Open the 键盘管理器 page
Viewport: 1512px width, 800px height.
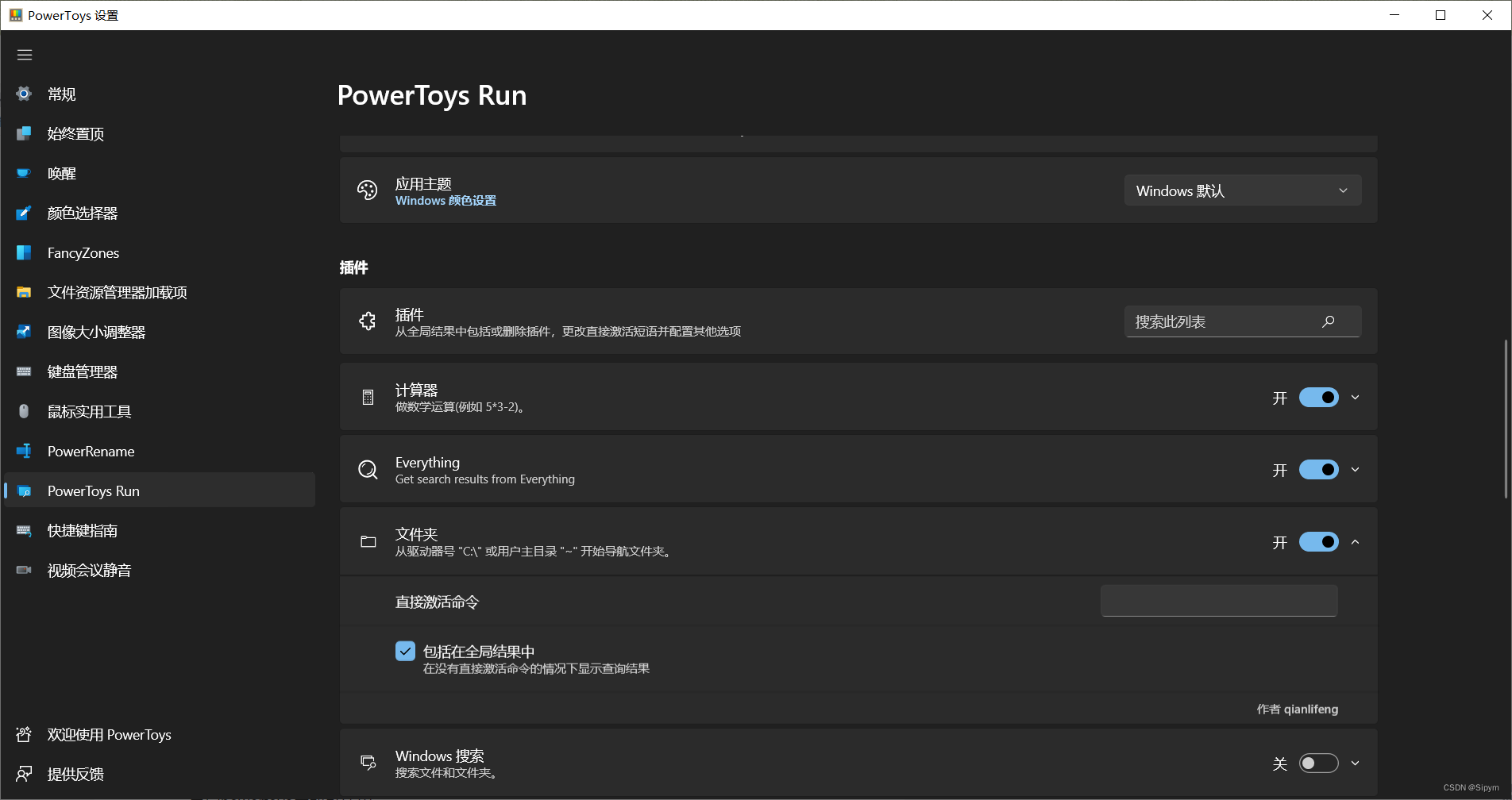(160, 371)
